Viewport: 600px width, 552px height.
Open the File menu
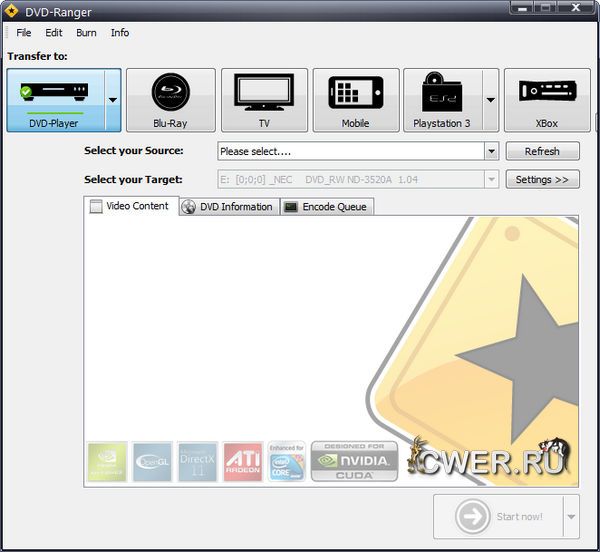pos(24,33)
